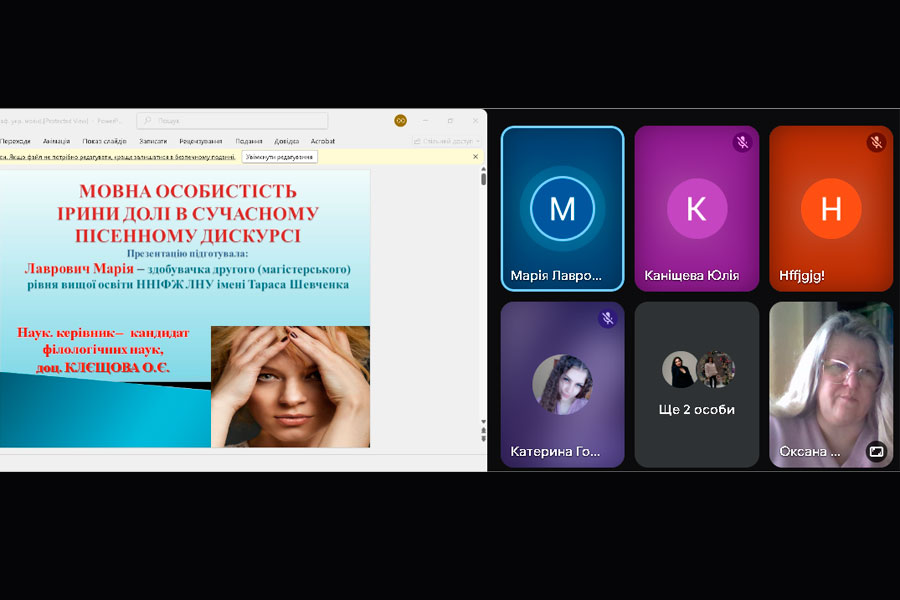Click the woman's photo on the slide
900x600 pixels.
[x=290, y=387]
